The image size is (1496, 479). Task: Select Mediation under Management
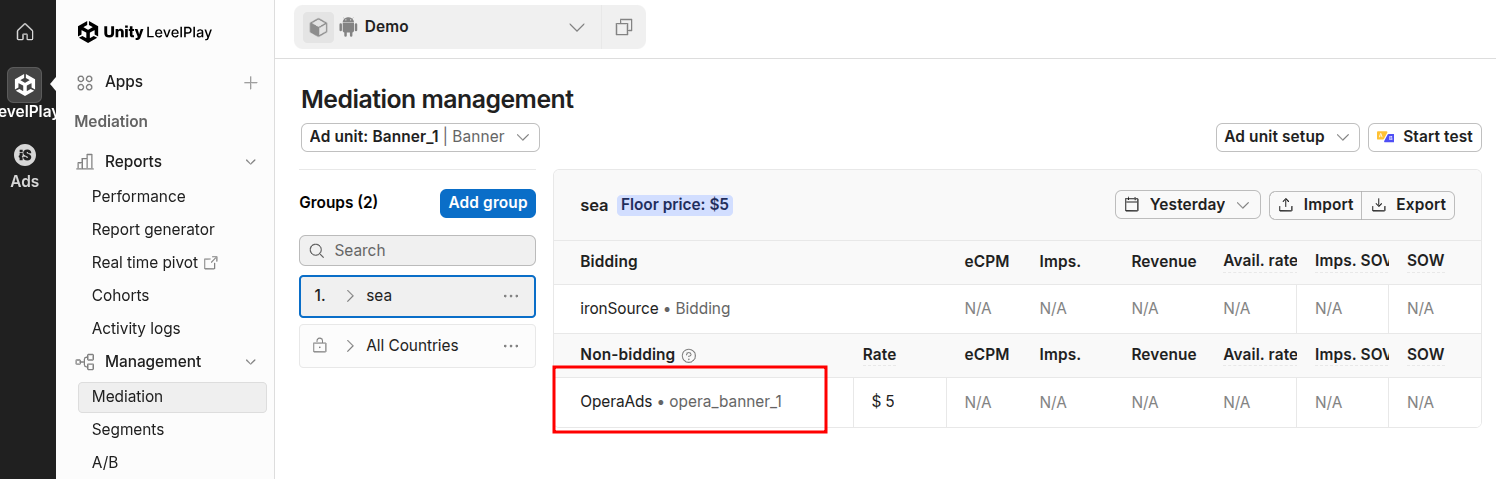click(172, 397)
